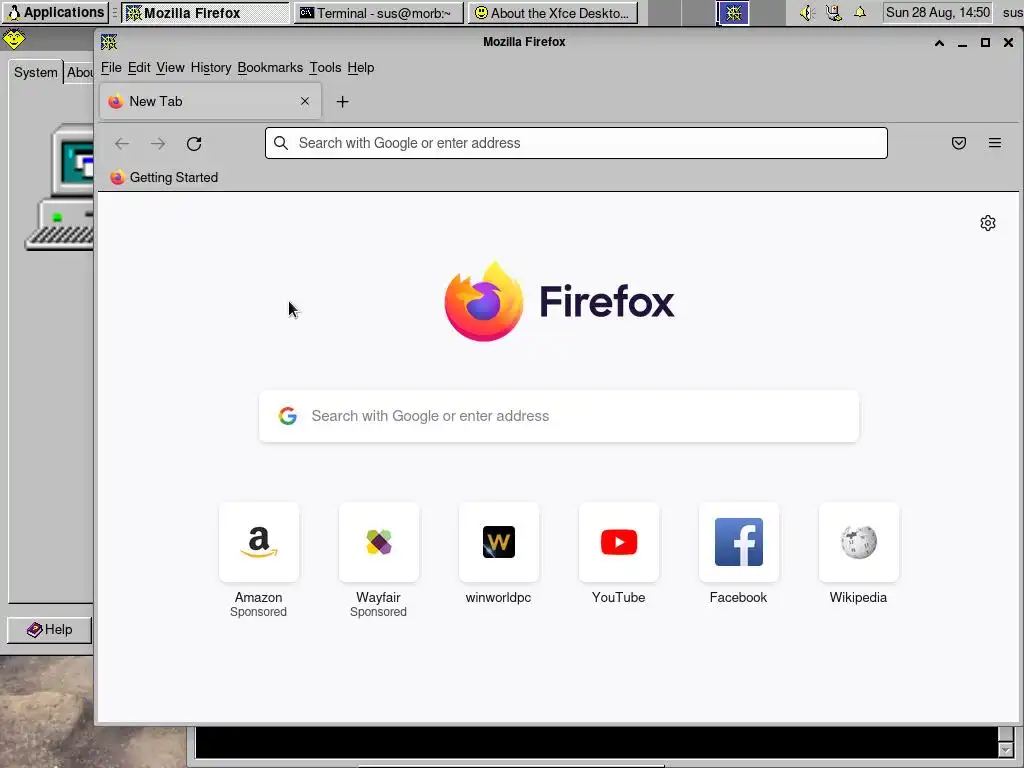Click terminal scrollbar down arrow
Screen dimensions: 1024x768
(x=1006, y=750)
